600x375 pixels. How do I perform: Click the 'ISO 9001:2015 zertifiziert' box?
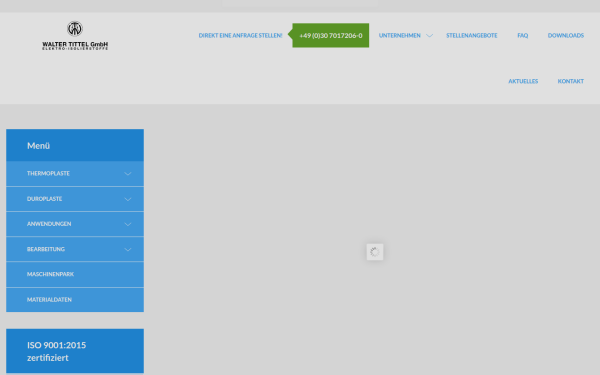(75, 351)
